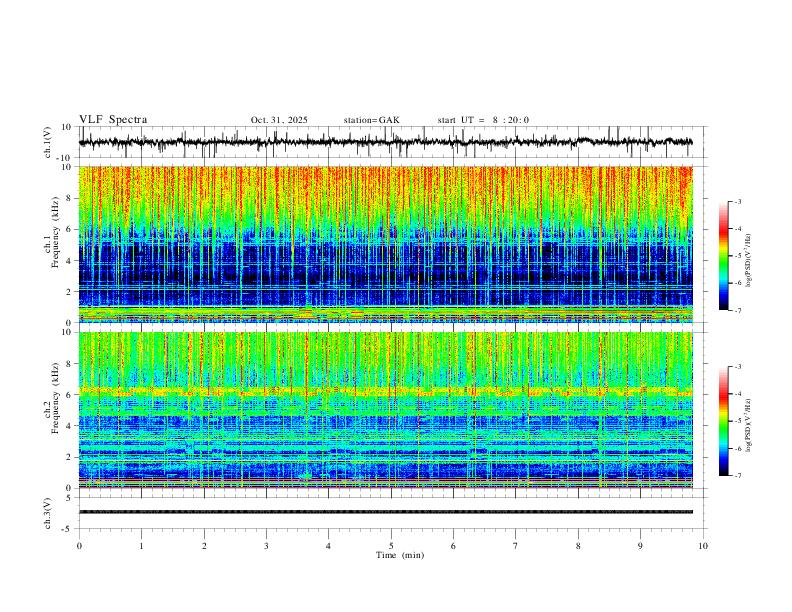Click the "0" tick on the time axis

[x=79, y=546]
